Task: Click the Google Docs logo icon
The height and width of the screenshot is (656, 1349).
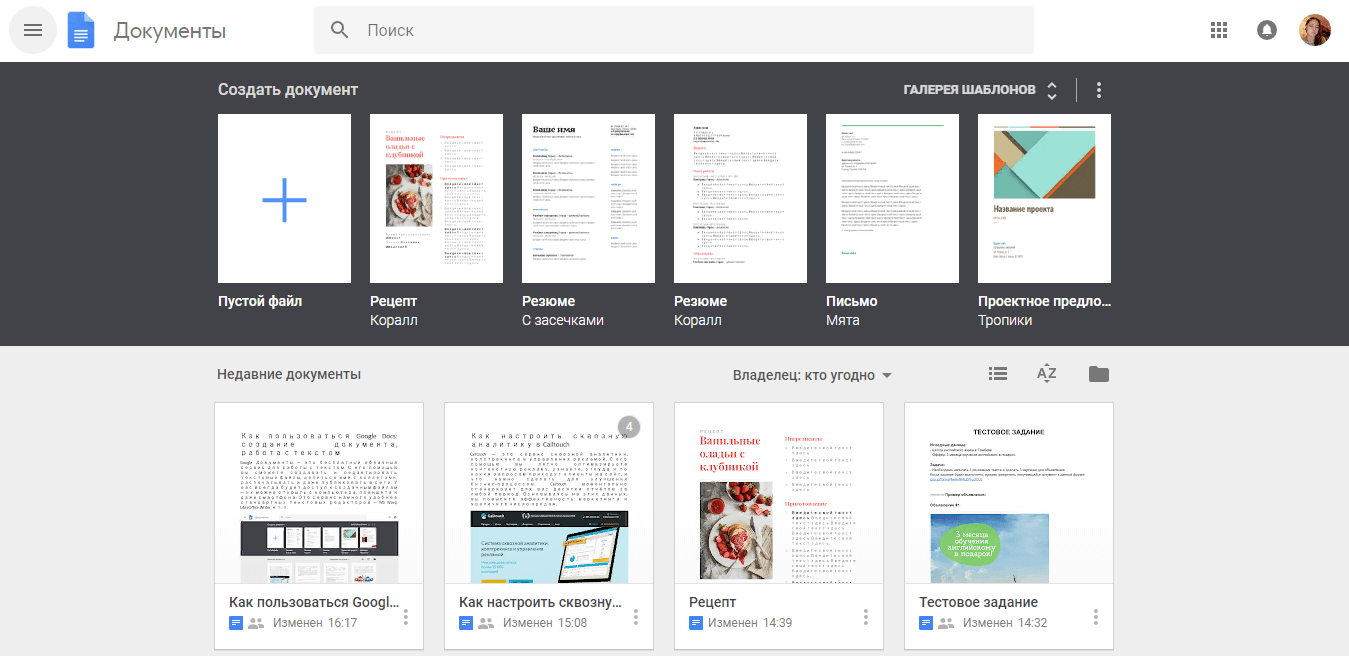Action: pyautogui.click(x=79, y=30)
